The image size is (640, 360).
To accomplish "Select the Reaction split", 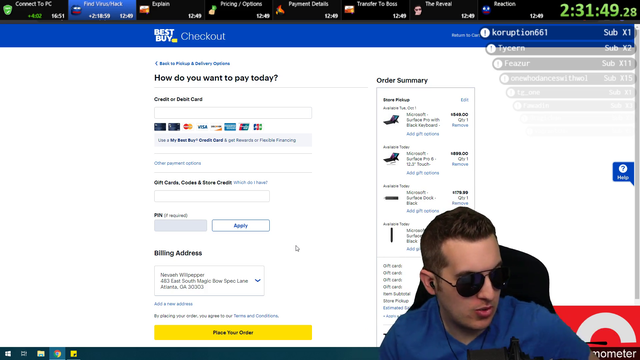I will click(511, 10).
